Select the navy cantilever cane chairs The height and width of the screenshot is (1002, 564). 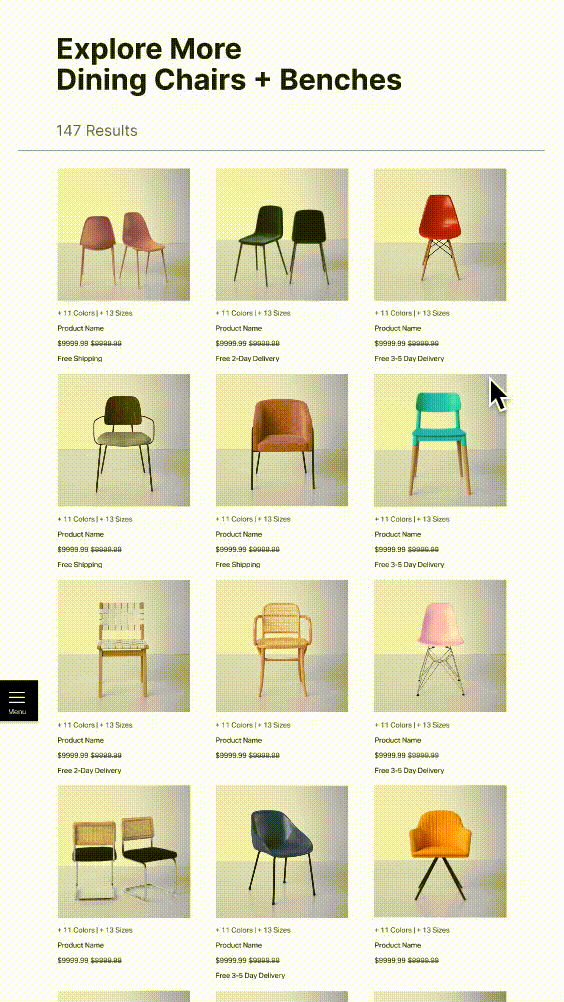pos(124,851)
